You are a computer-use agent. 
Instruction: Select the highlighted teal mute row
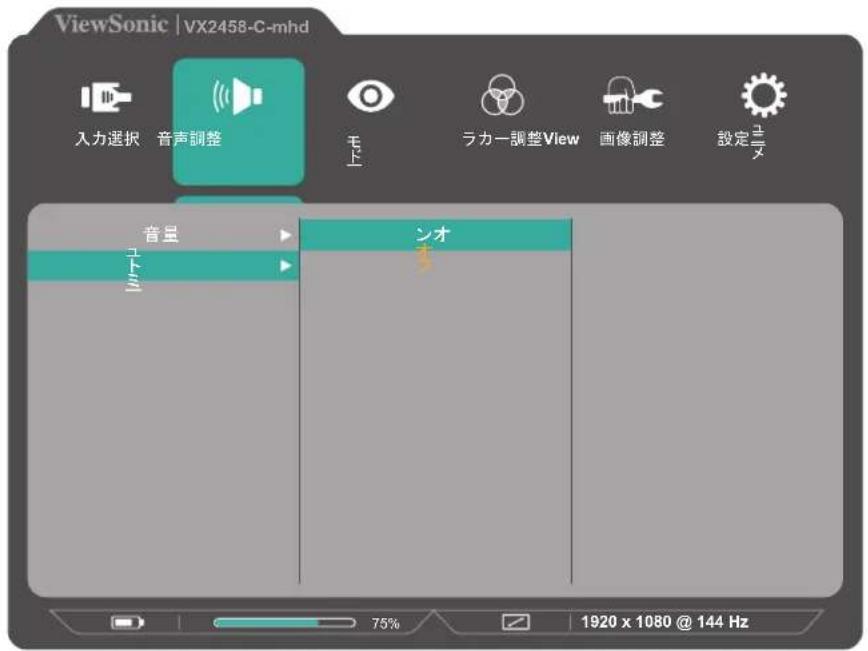coord(163,266)
